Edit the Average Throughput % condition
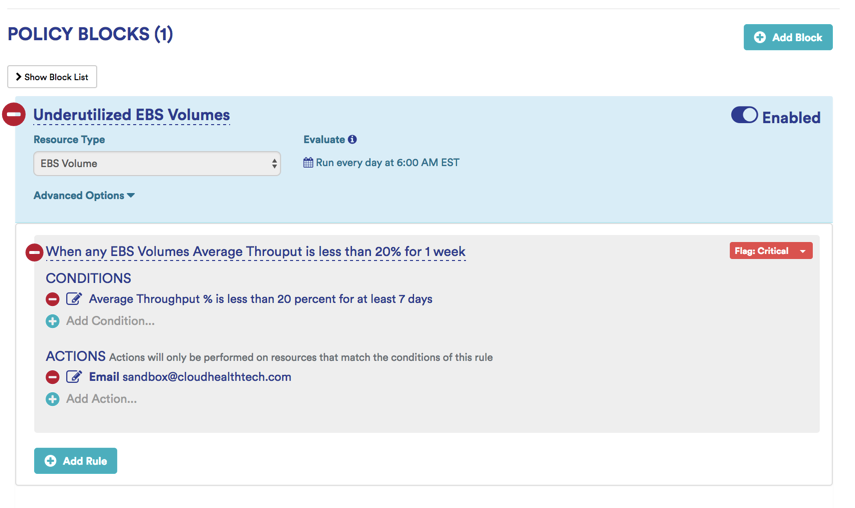 [74, 299]
